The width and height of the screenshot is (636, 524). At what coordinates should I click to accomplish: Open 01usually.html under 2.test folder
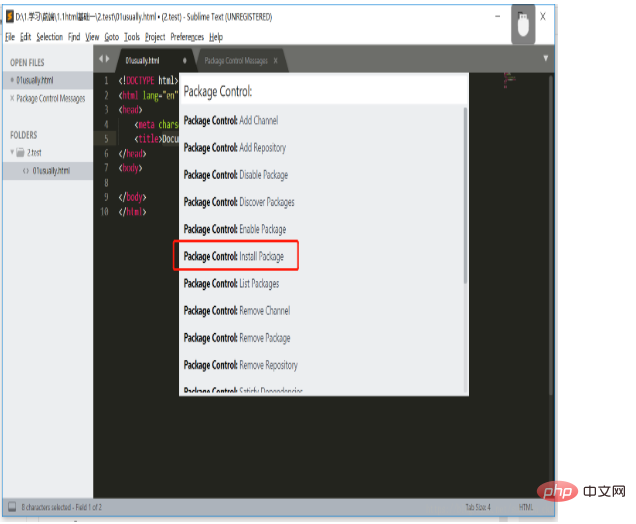point(48,171)
